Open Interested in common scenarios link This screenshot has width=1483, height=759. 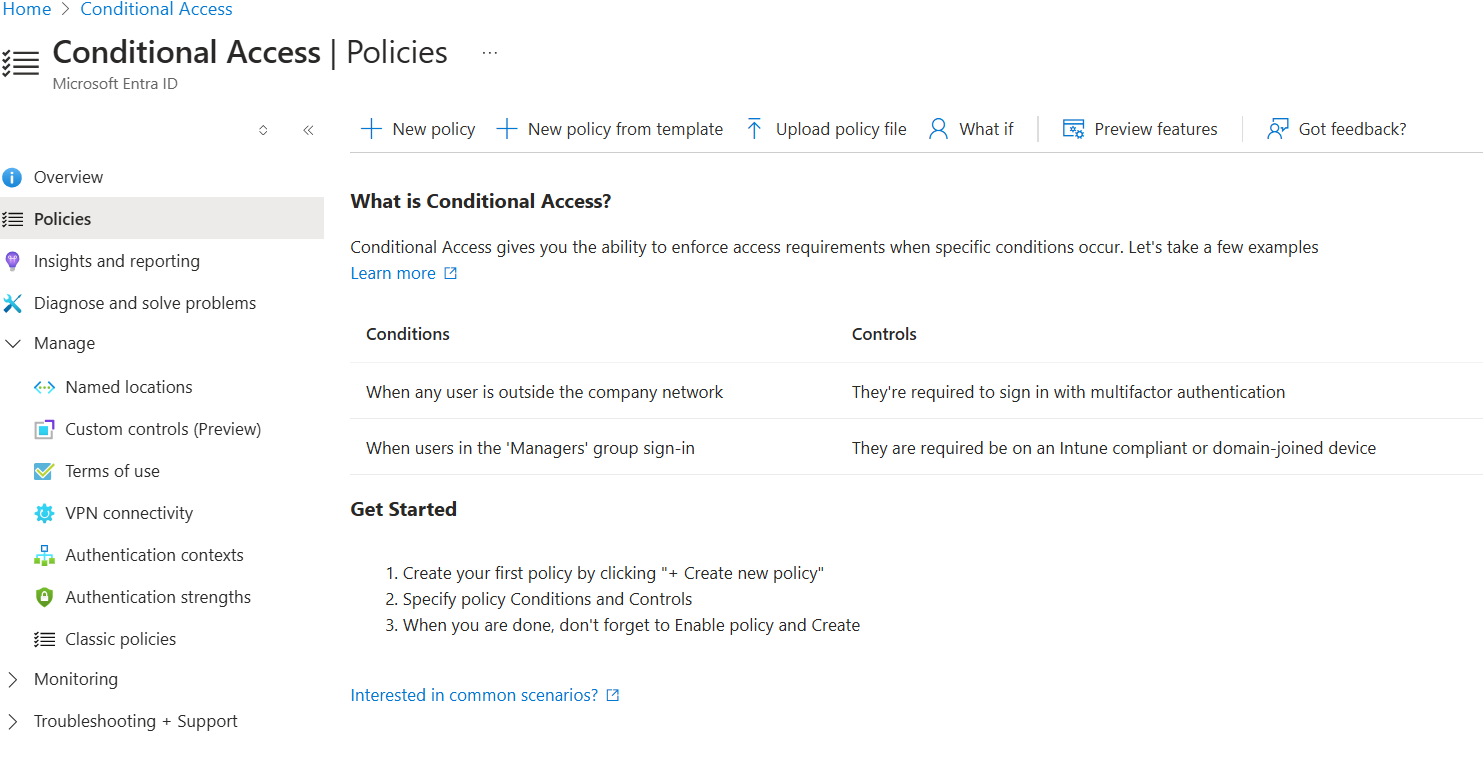474,695
